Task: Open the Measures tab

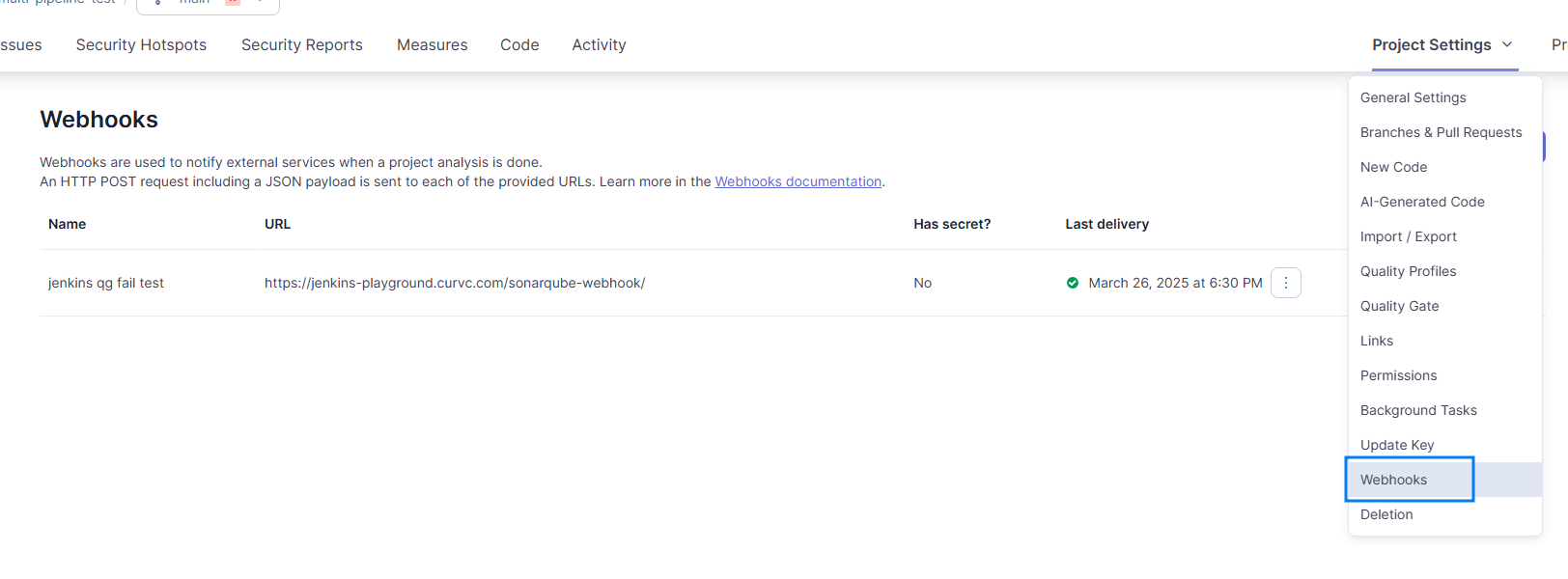Action: pyautogui.click(x=433, y=44)
